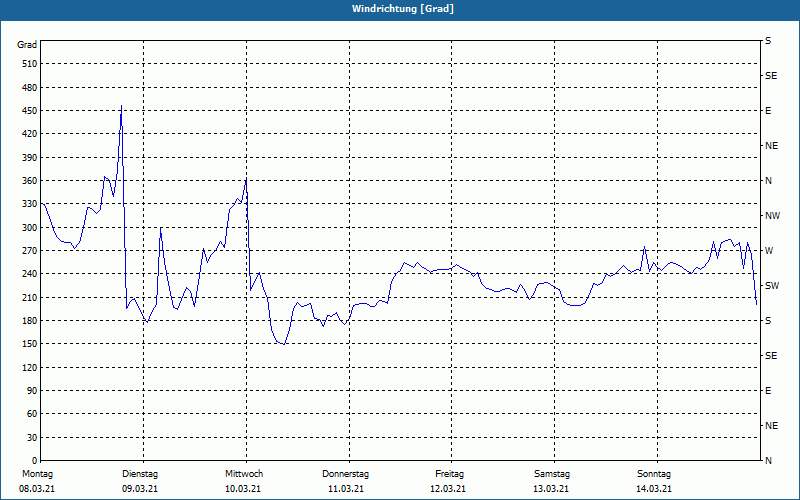Viewport: 800px width, 500px height.
Task: Click the 60 degree axis value
Action: [x=31, y=414]
